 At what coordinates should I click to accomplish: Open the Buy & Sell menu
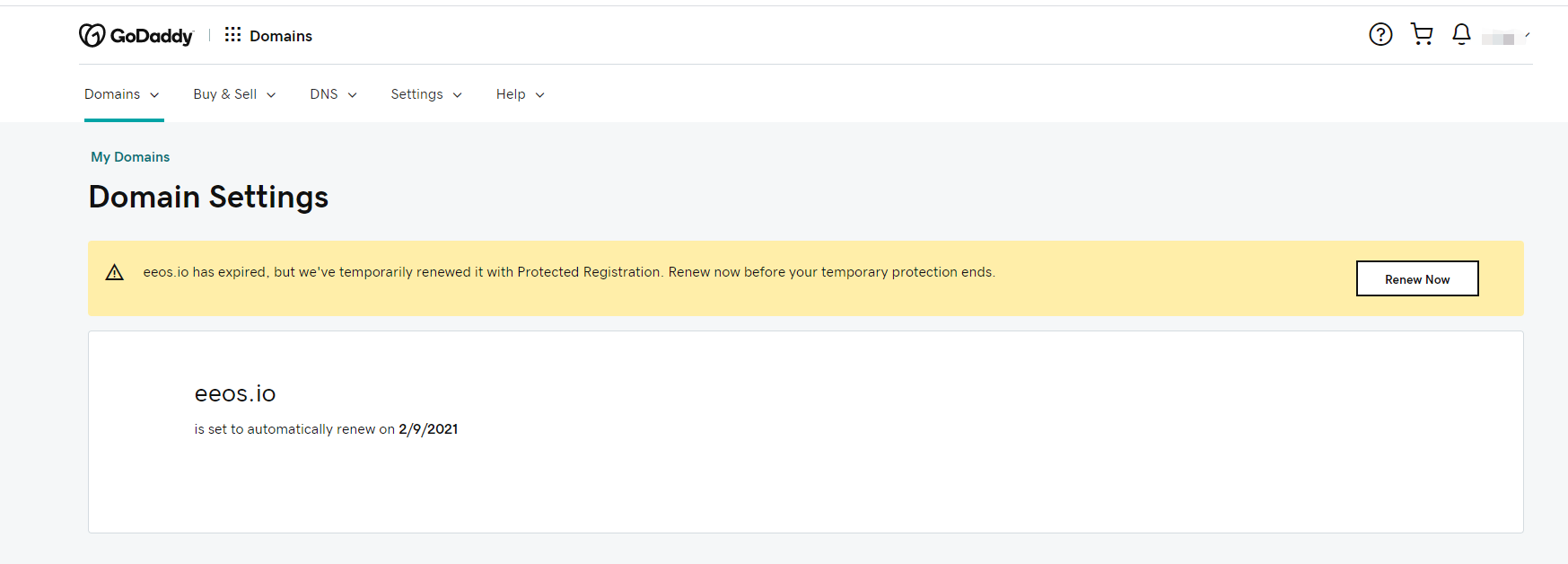pyautogui.click(x=234, y=94)
